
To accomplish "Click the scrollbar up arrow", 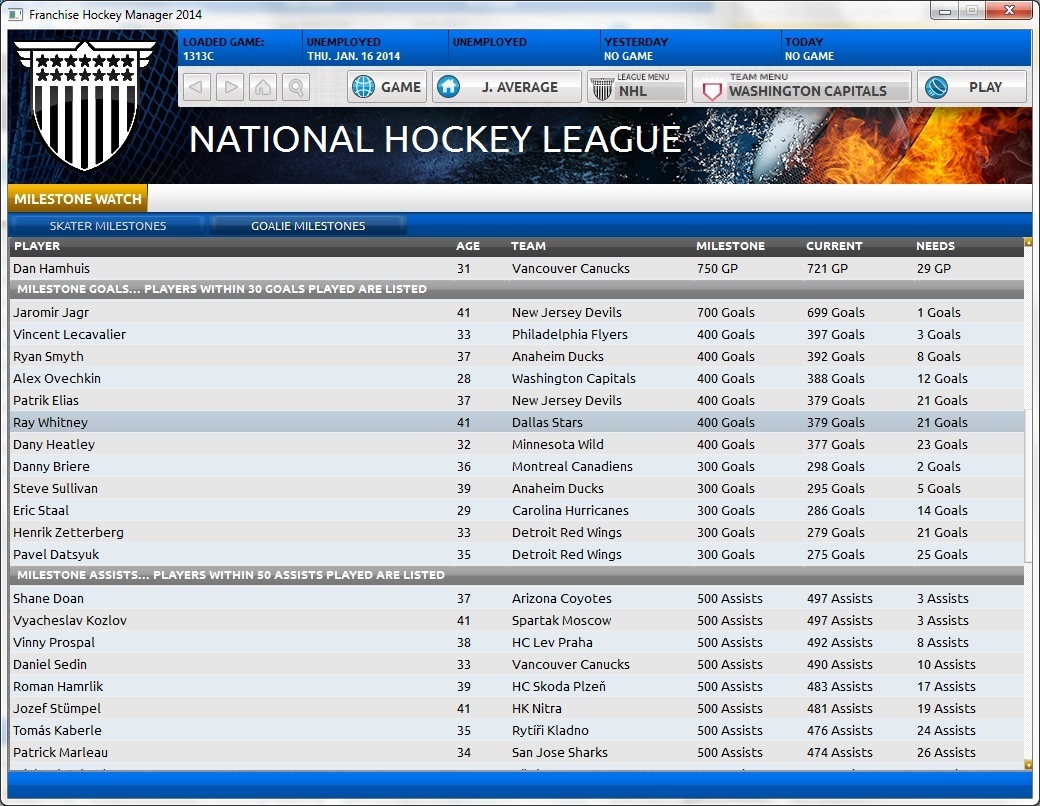I will click(x=1028, y=243).
